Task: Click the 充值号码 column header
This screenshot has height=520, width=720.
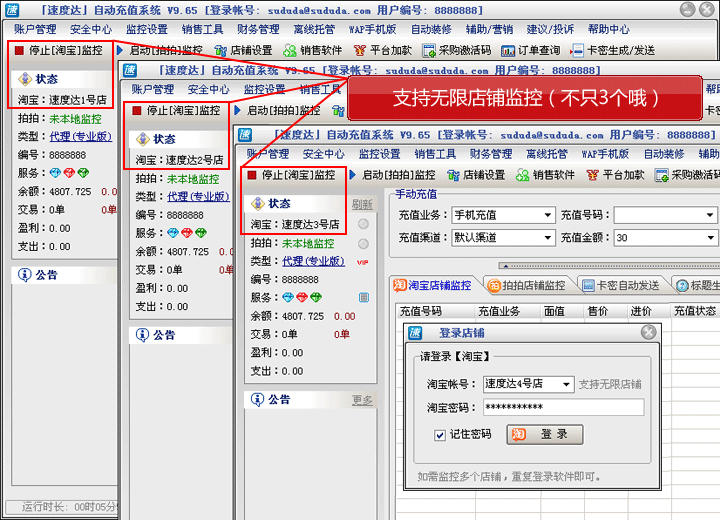Action: (x=434, y=311)
